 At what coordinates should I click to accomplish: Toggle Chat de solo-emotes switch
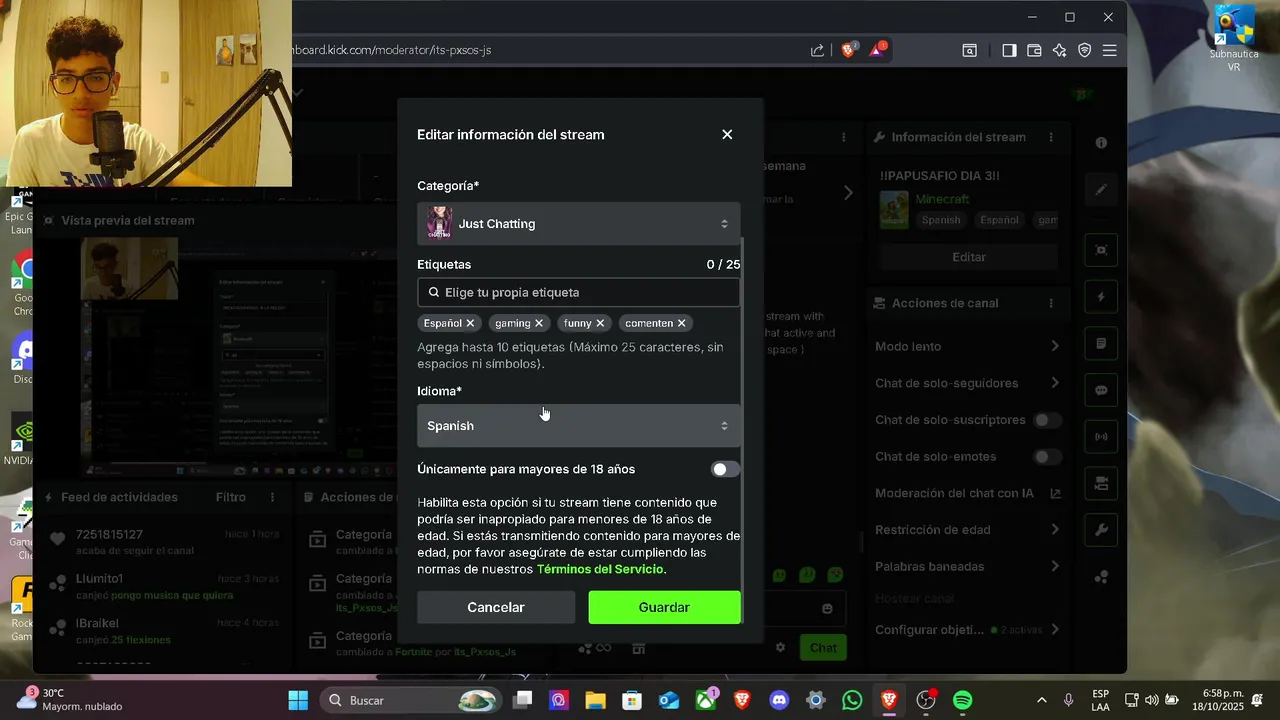pyautogui.click(x=1047, y=457)
